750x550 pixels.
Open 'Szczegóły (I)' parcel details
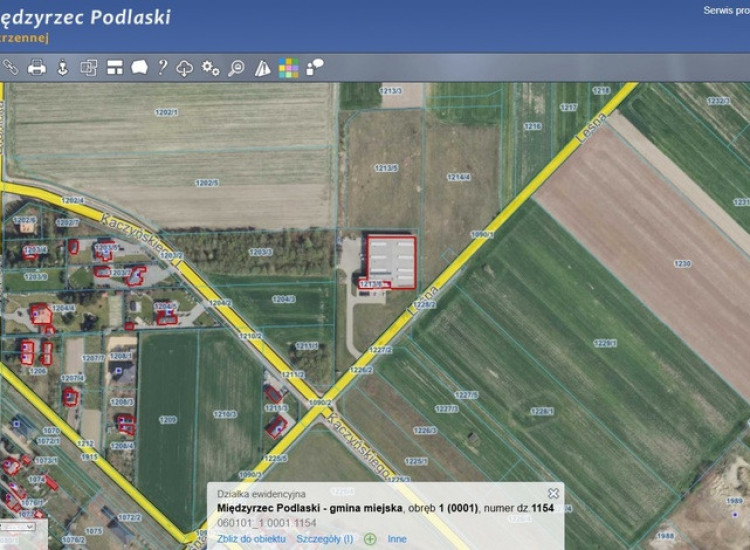(x=325, y=539)
